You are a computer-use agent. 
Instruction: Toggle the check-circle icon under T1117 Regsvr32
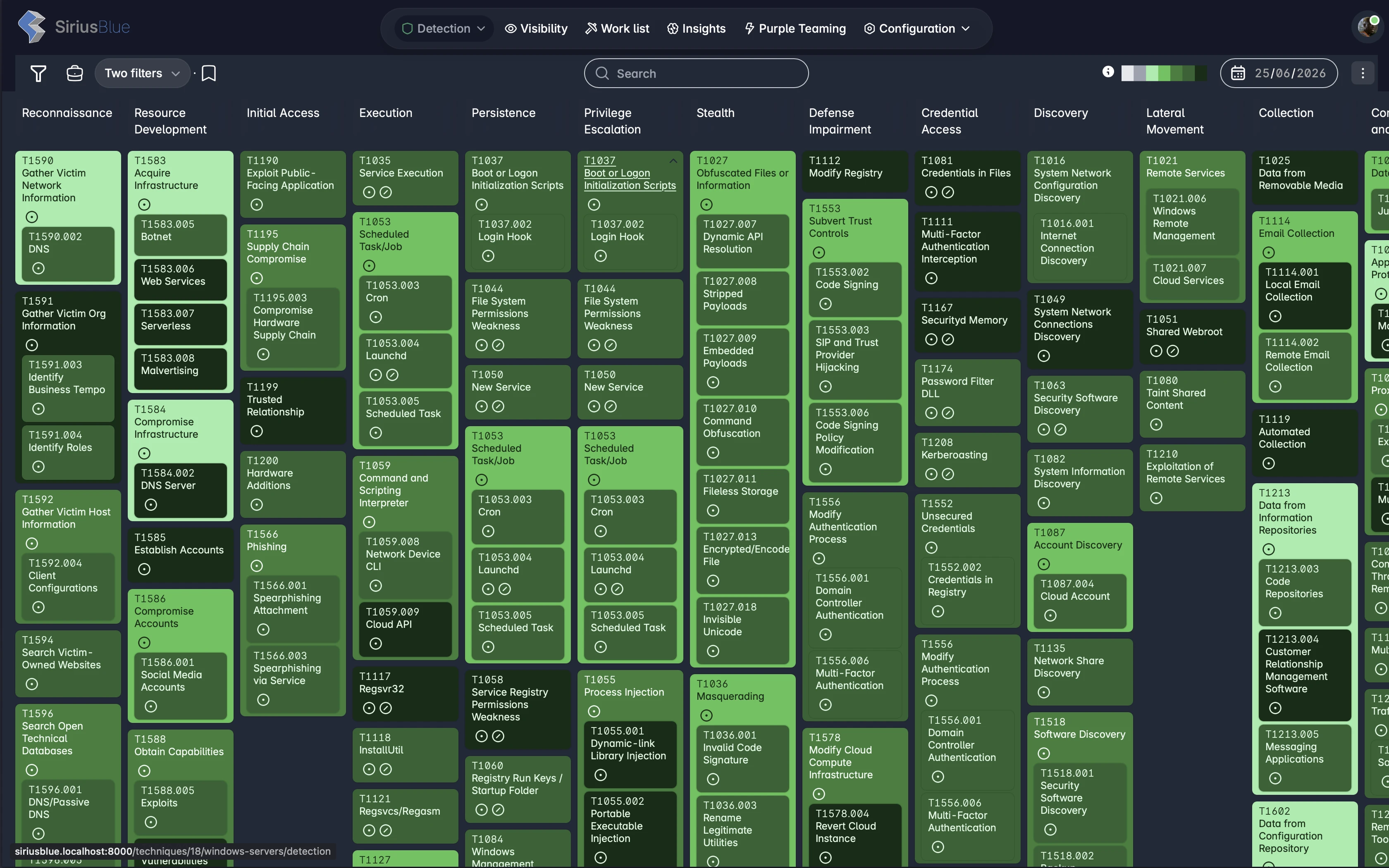(x=386, y=708)
